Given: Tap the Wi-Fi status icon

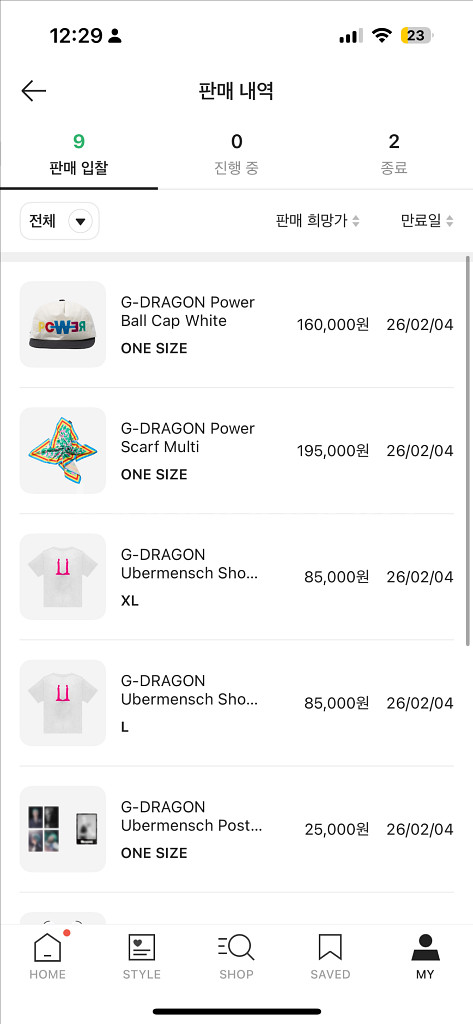Looking at the screenshot, I should [x=381, y=36].
